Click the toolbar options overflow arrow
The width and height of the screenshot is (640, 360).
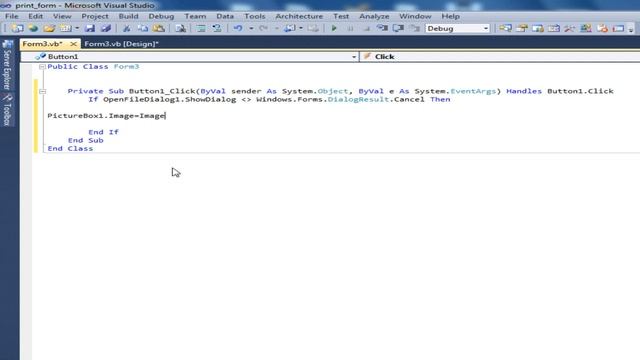coord(631,29)
